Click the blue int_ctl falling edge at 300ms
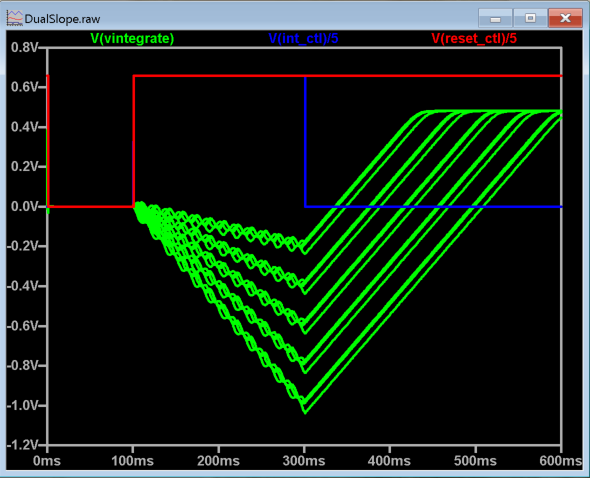Image resolution: width=590 pixels, height=478 pixels. coord(305,142)
